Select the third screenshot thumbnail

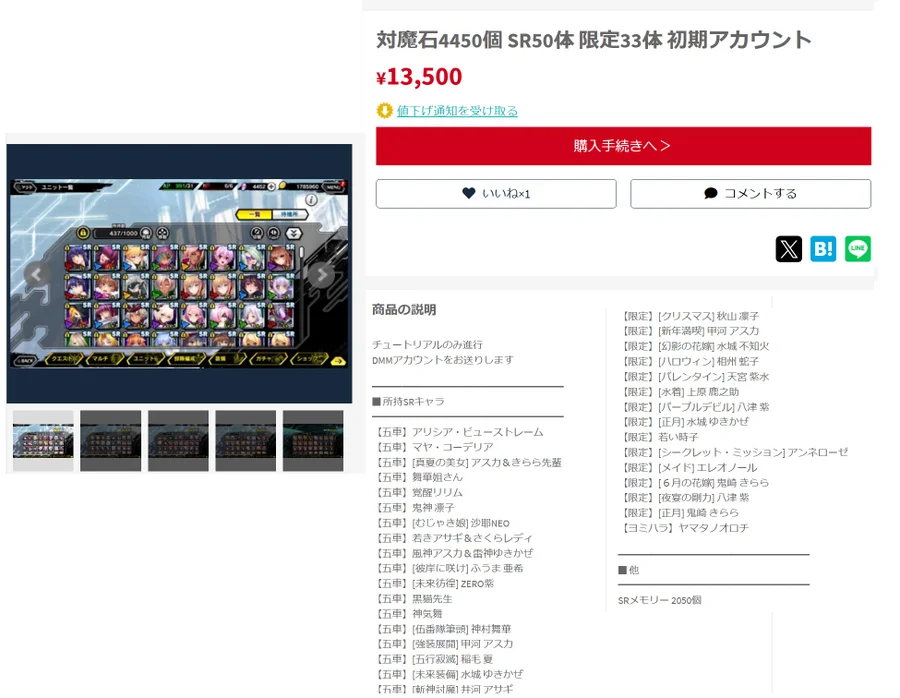tap(178, 441)
